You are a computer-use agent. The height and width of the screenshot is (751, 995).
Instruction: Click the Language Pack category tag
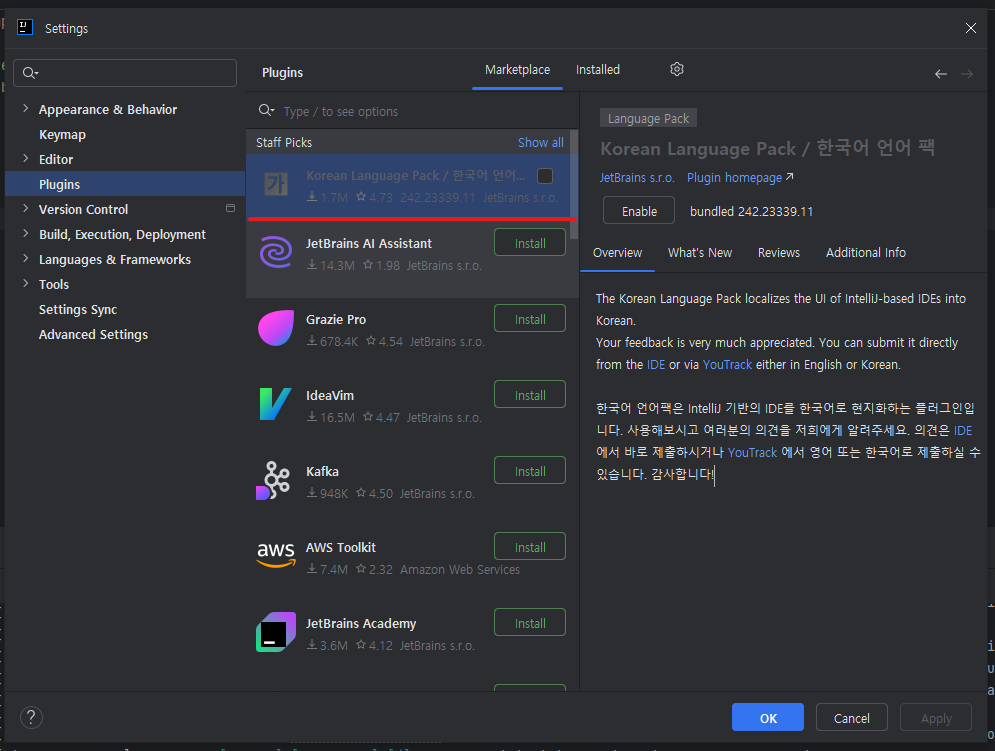click(x=648, y=118)
